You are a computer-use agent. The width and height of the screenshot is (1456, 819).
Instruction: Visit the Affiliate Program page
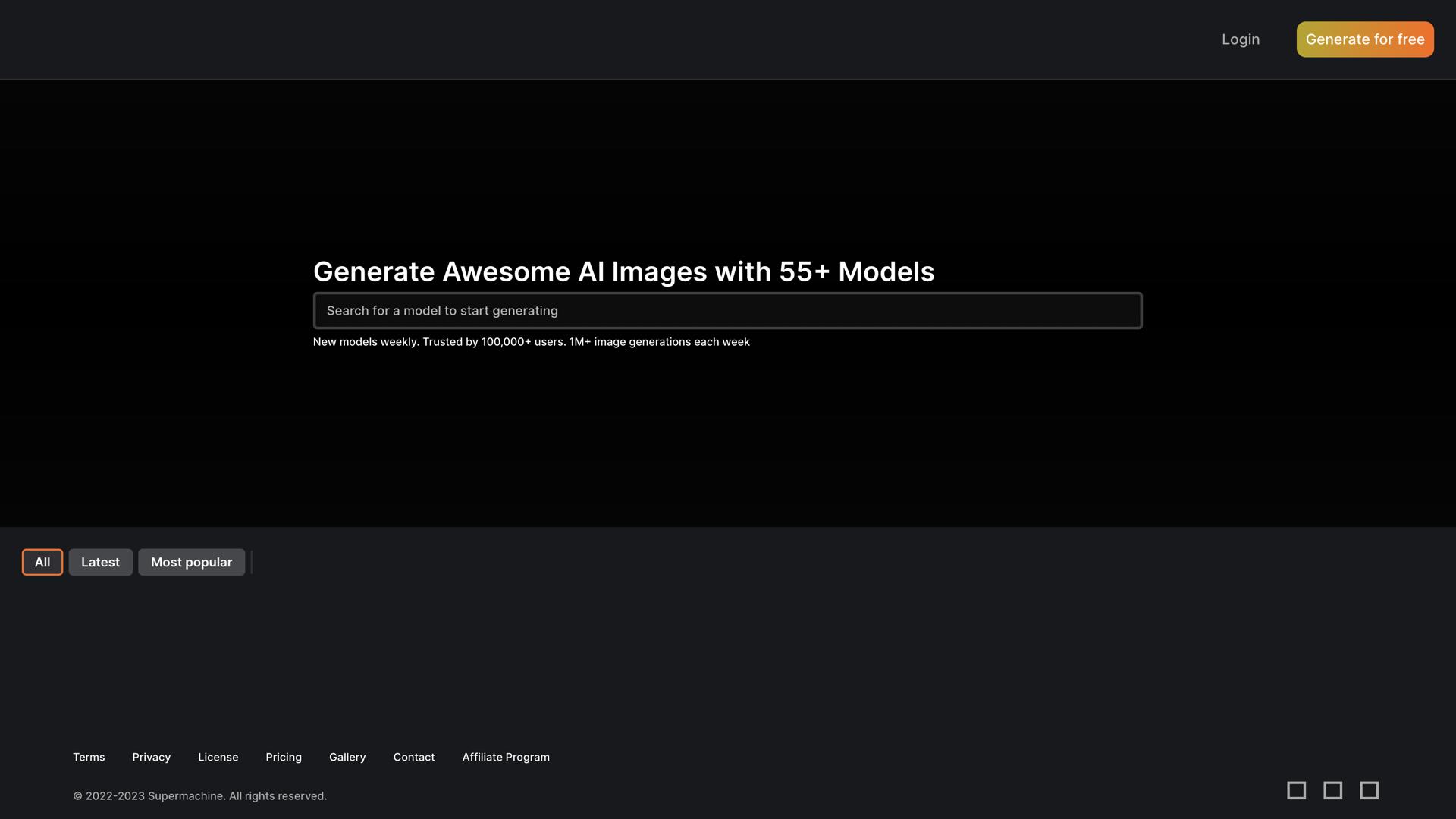[506, 757]
